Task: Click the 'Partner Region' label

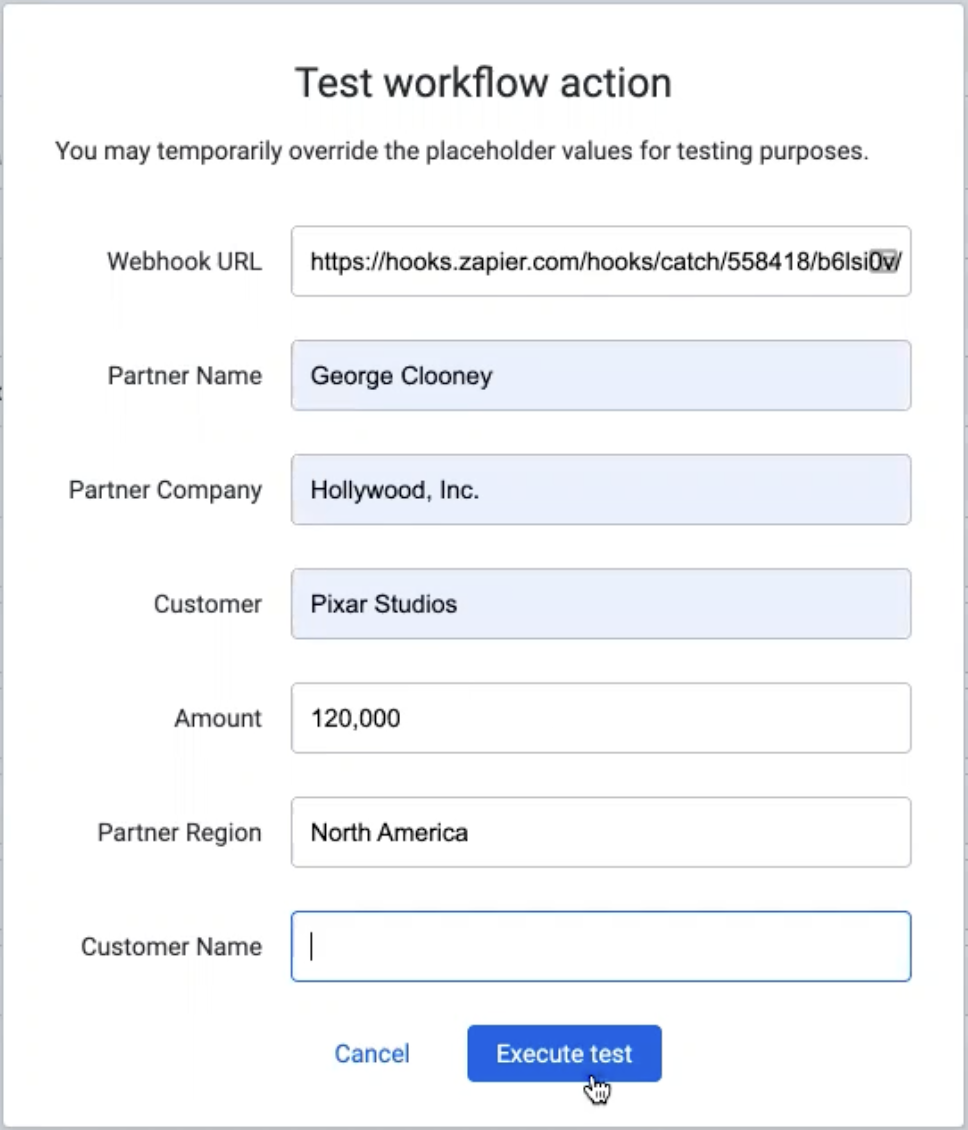Action: click(179, 832)
